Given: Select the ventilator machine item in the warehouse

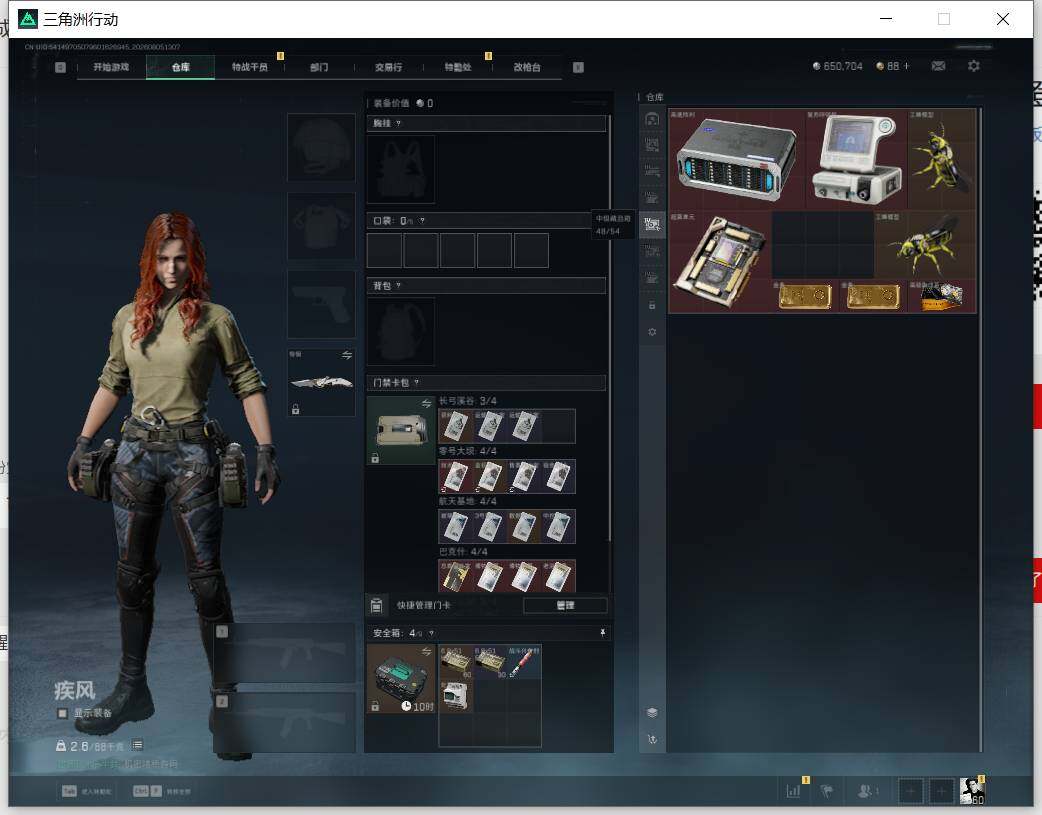Looking at the screenshot, I should pyautogui.click(x=856, y=160).
